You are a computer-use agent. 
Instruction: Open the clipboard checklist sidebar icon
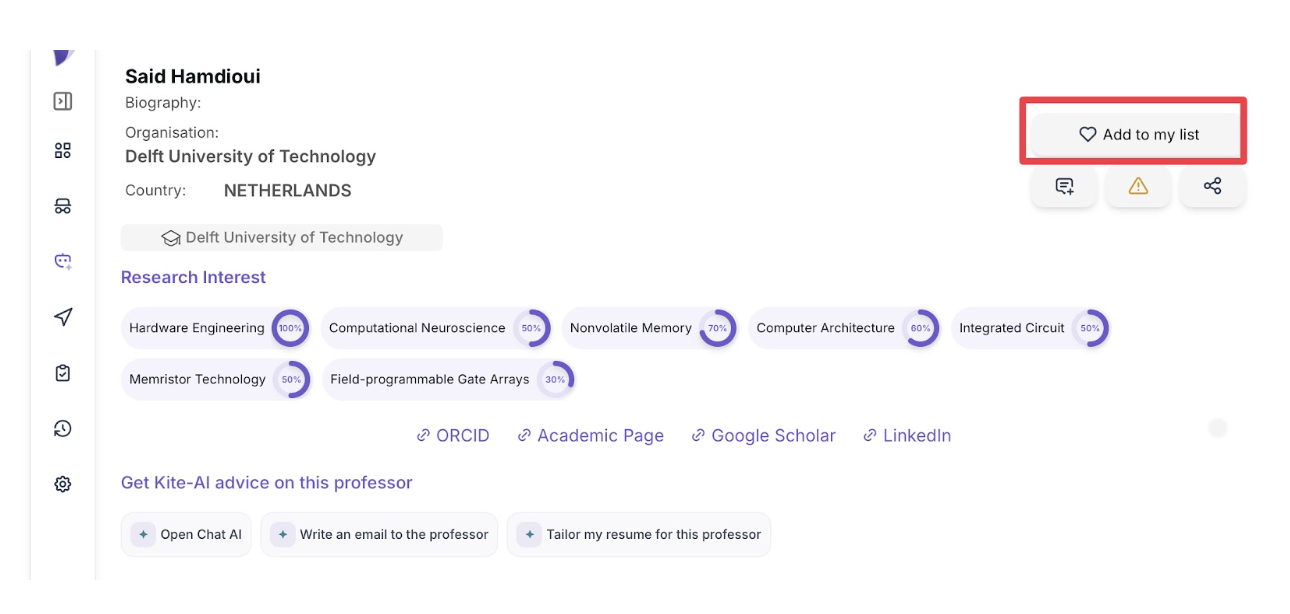(63, 373)
